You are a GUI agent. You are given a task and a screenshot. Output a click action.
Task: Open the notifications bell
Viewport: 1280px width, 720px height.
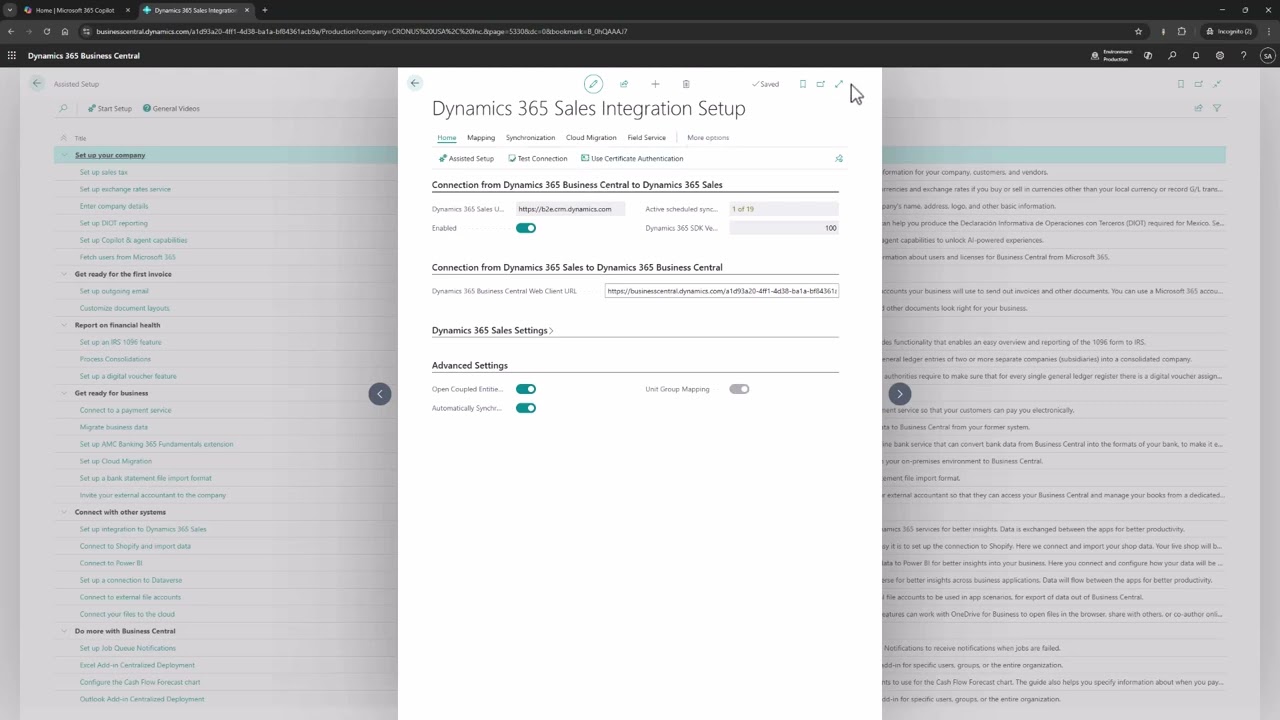tap(1196, 56)
